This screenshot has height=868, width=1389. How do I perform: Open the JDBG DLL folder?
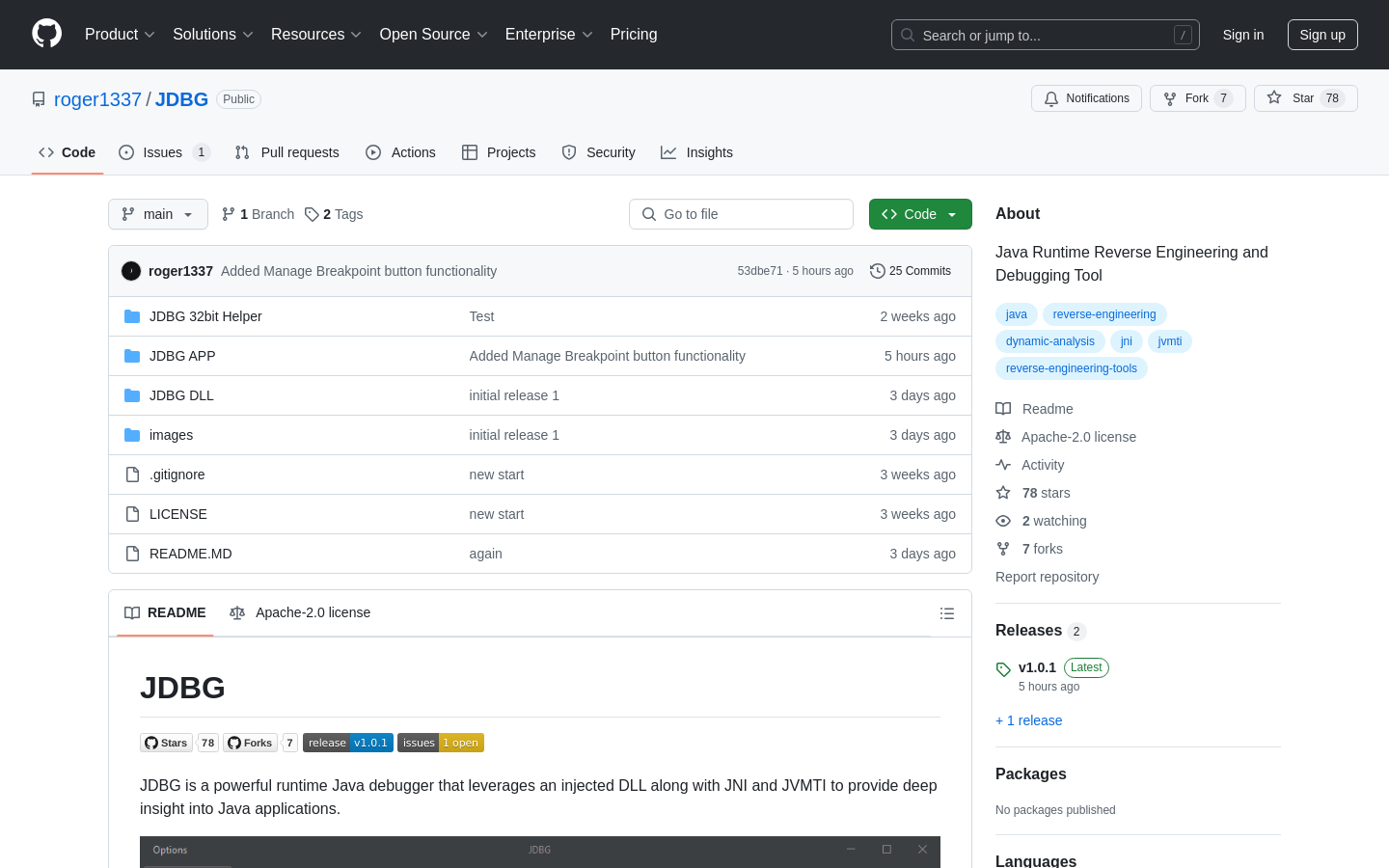pyautogui.click(x=181, y=395)
